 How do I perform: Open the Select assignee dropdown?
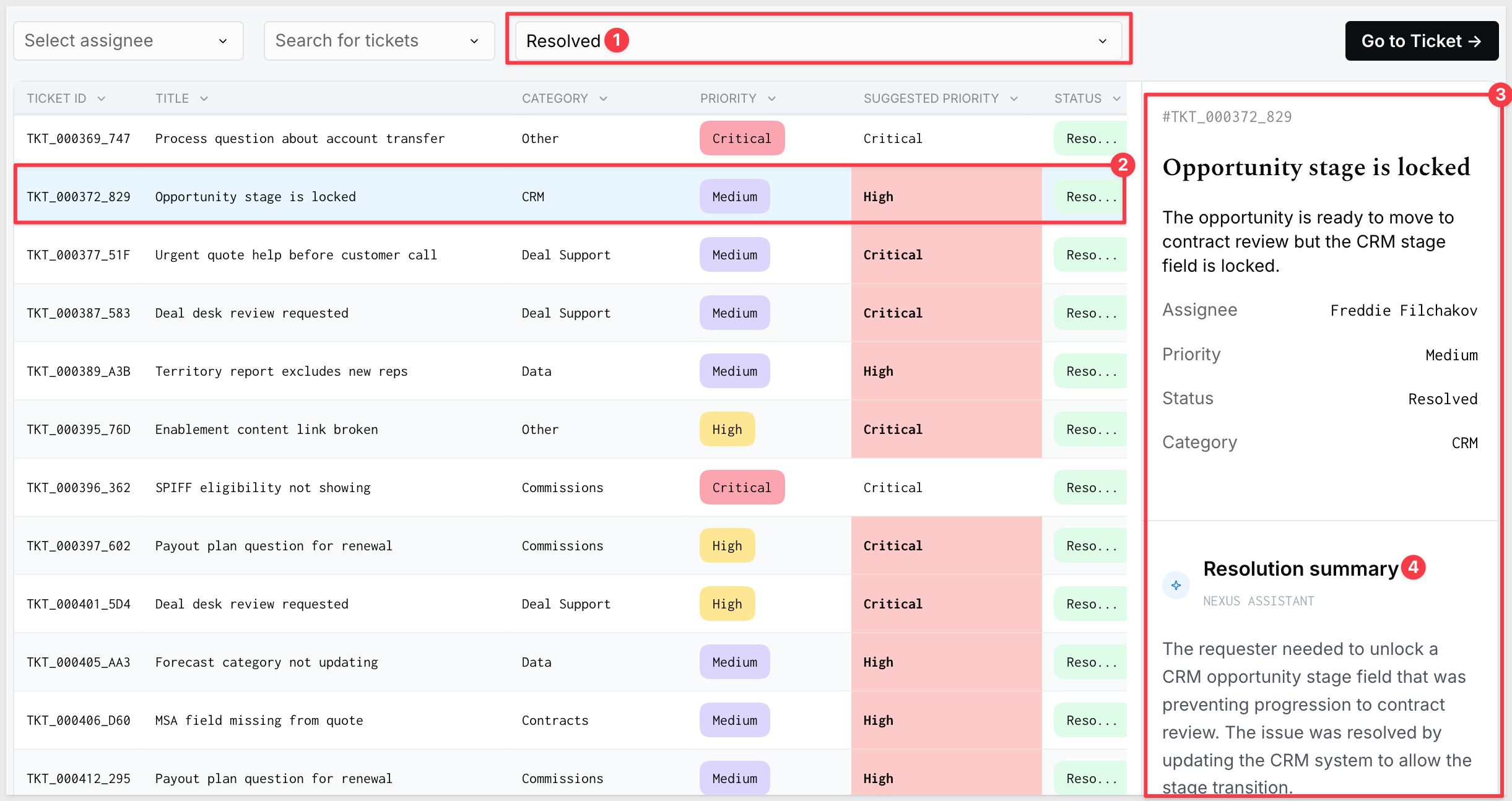128,41
